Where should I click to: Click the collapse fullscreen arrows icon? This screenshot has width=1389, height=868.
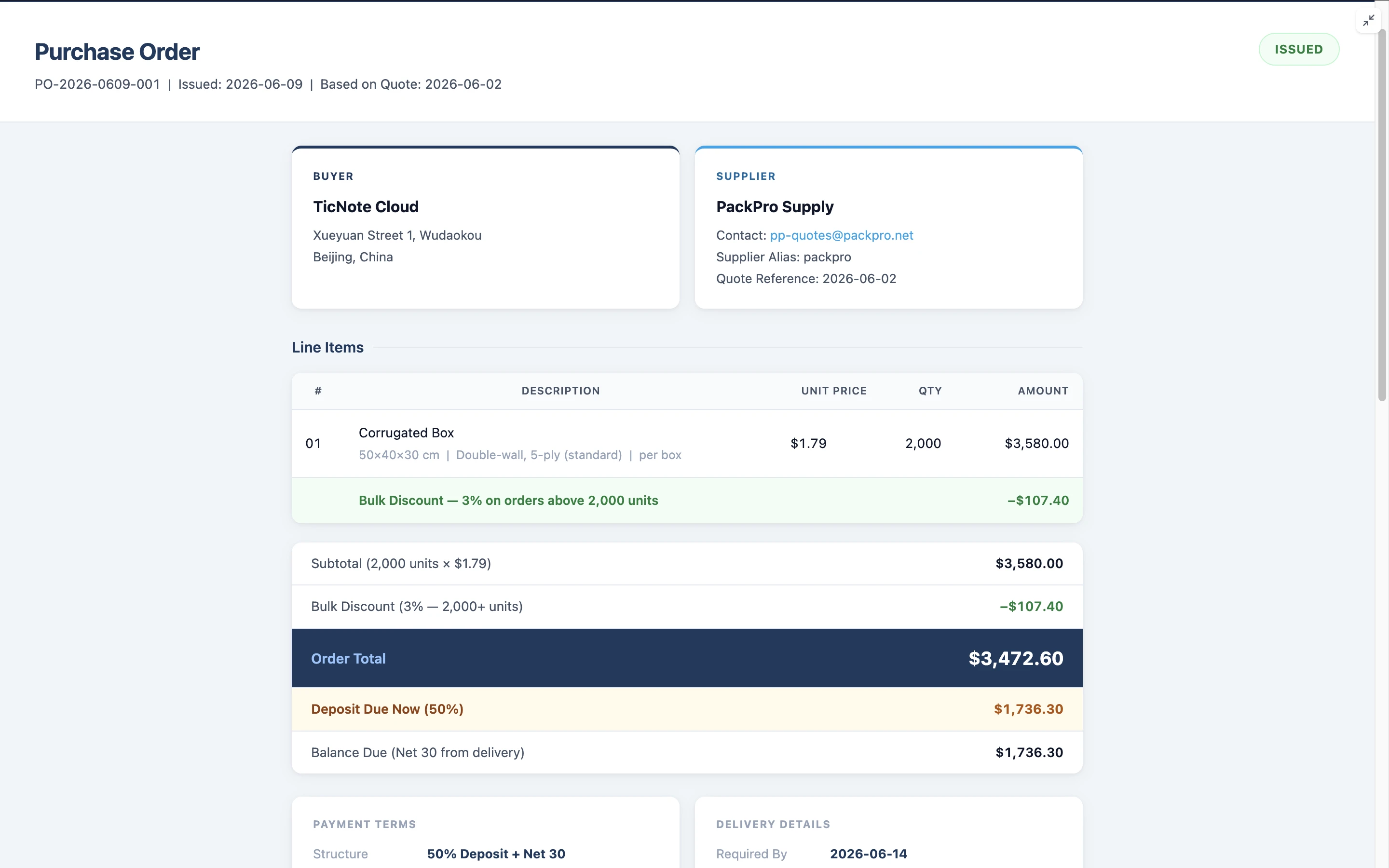pos(1368,21)
